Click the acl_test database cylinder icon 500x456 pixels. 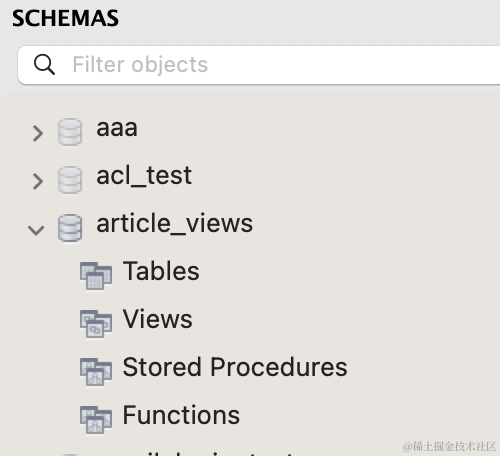tap(70, 180)
